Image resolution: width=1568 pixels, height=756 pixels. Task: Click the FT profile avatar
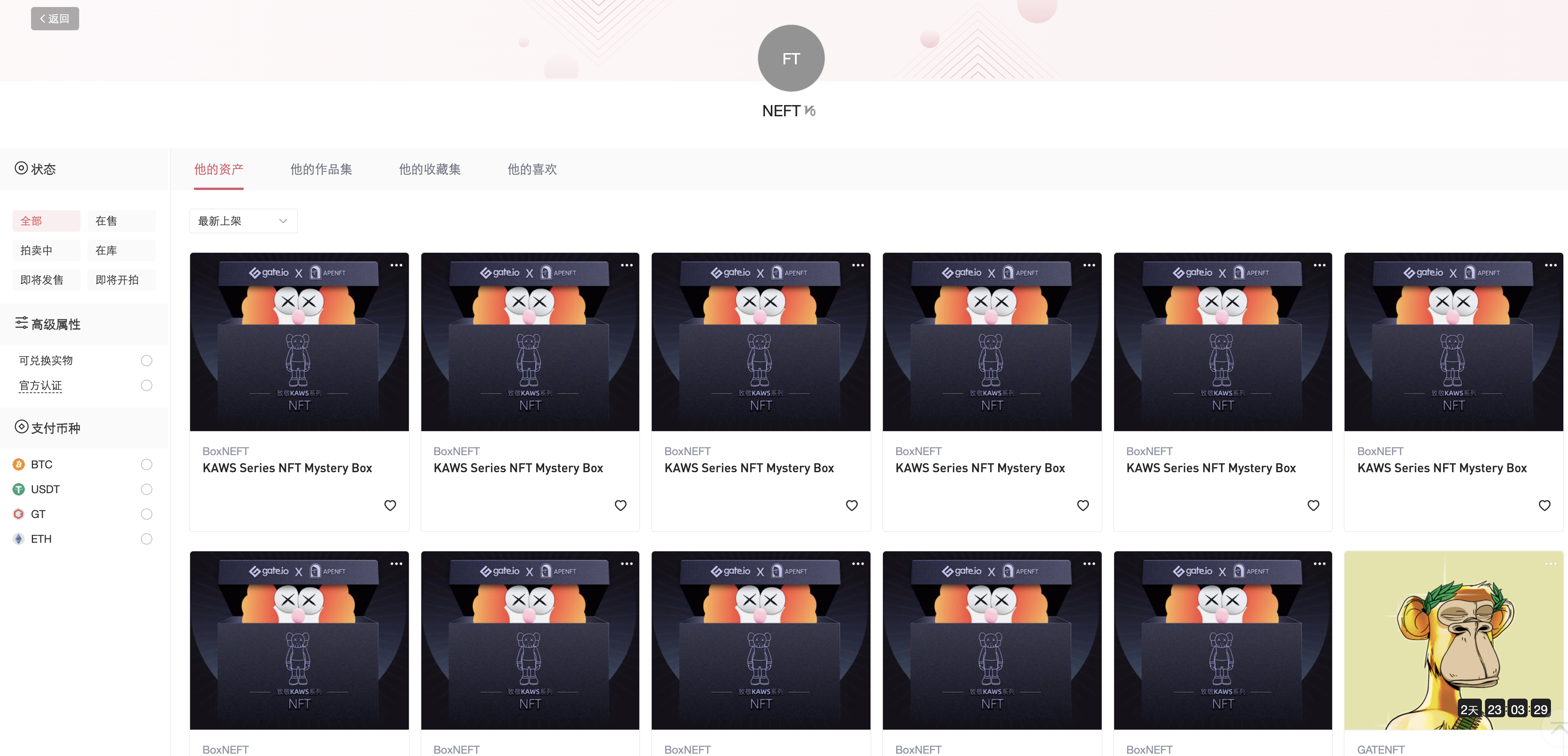click(x=791, y=59)
